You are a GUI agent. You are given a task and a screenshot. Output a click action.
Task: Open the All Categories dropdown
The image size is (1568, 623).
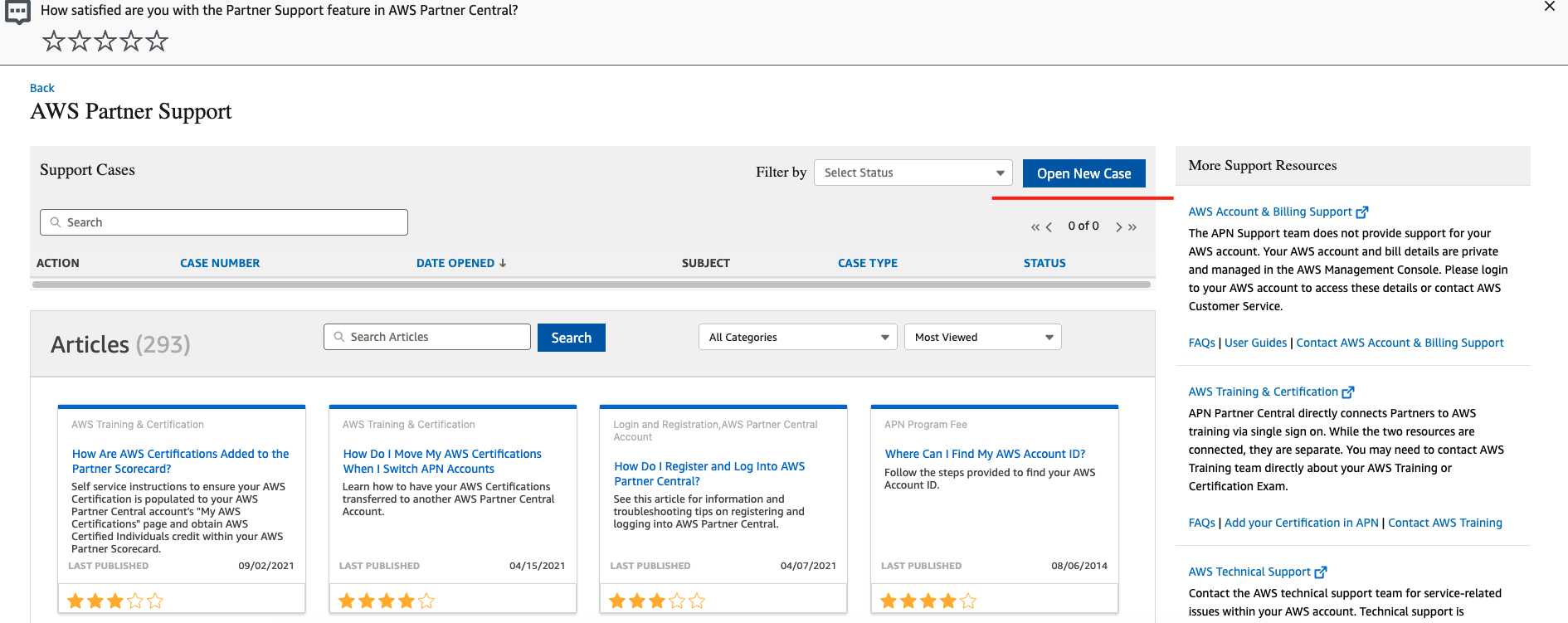click(798, 337)
